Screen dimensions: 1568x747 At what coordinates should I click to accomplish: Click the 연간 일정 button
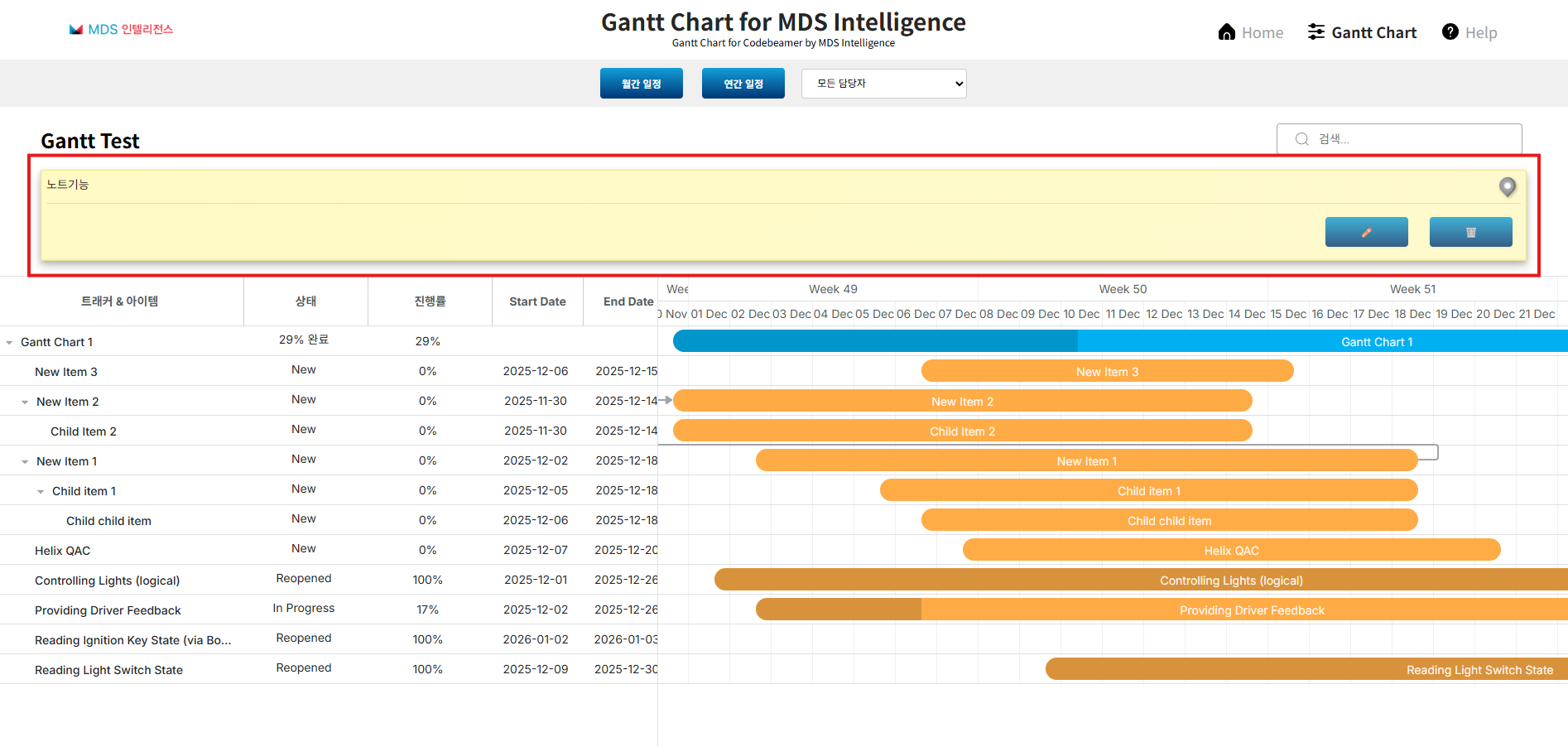pyautogui.click(x=743, y=83)
